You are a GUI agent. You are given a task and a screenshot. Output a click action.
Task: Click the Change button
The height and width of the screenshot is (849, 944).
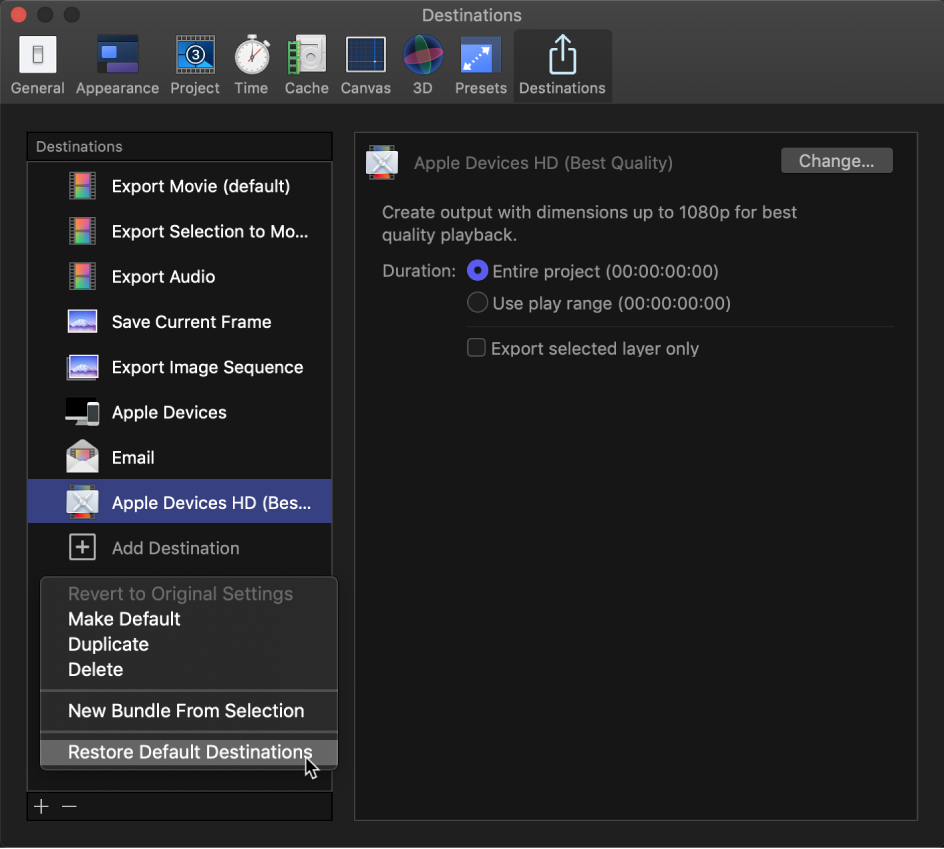(x=836, y=160)
